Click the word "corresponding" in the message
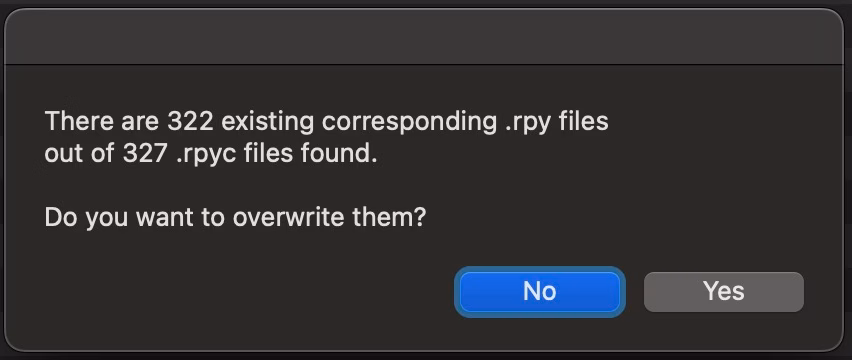The image size is (852, 360). [409, 123]
